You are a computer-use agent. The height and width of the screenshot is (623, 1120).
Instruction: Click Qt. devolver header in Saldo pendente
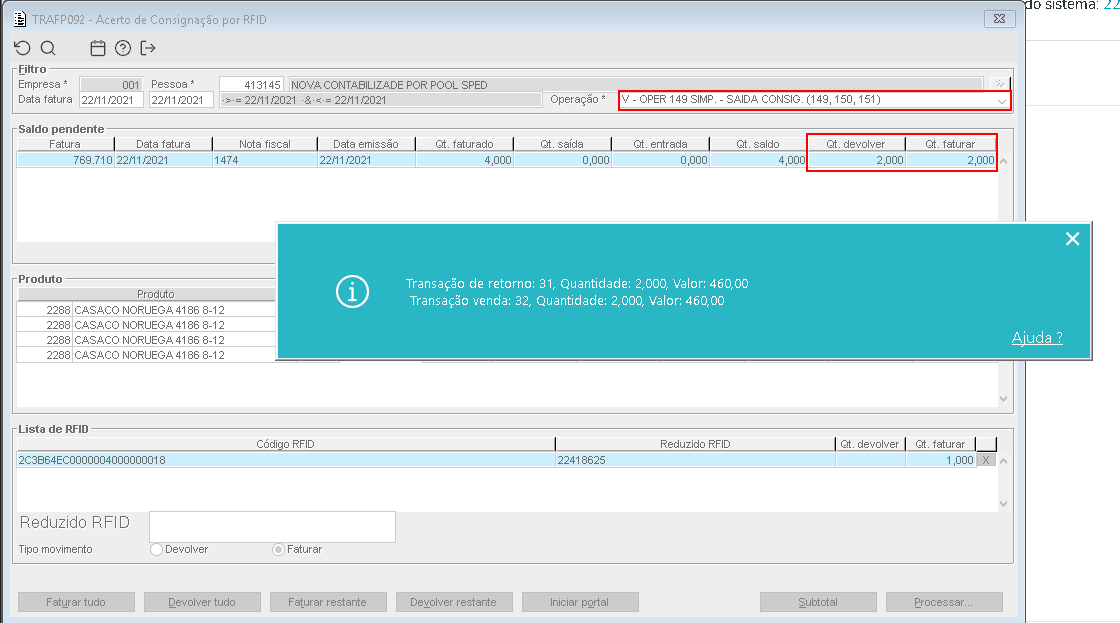click(856, 144)
